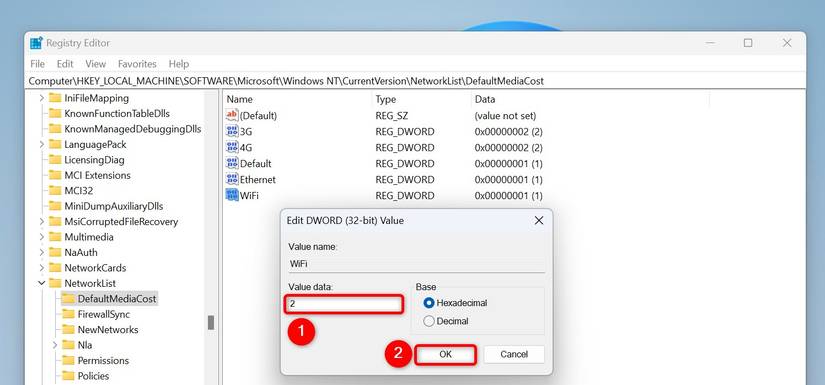Image resolution: width=825 pixels, height=385 pixels.
Task: Open the File menu
Action: tap(37, 64)
